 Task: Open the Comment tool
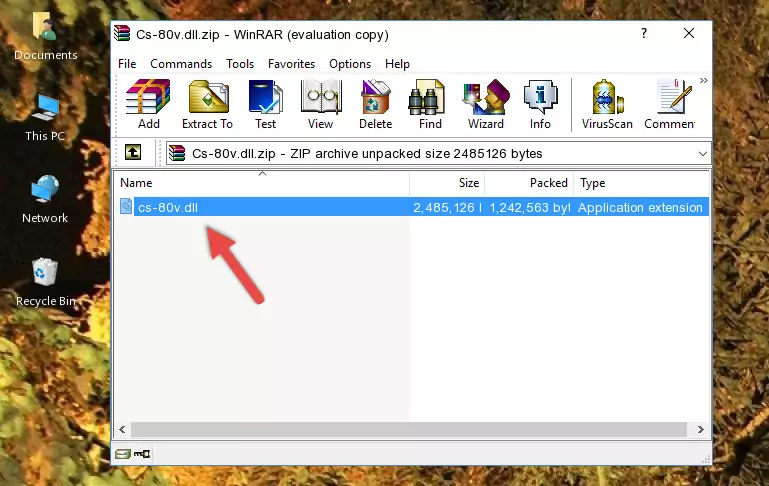pyautogui.click(x=669, y=104)
